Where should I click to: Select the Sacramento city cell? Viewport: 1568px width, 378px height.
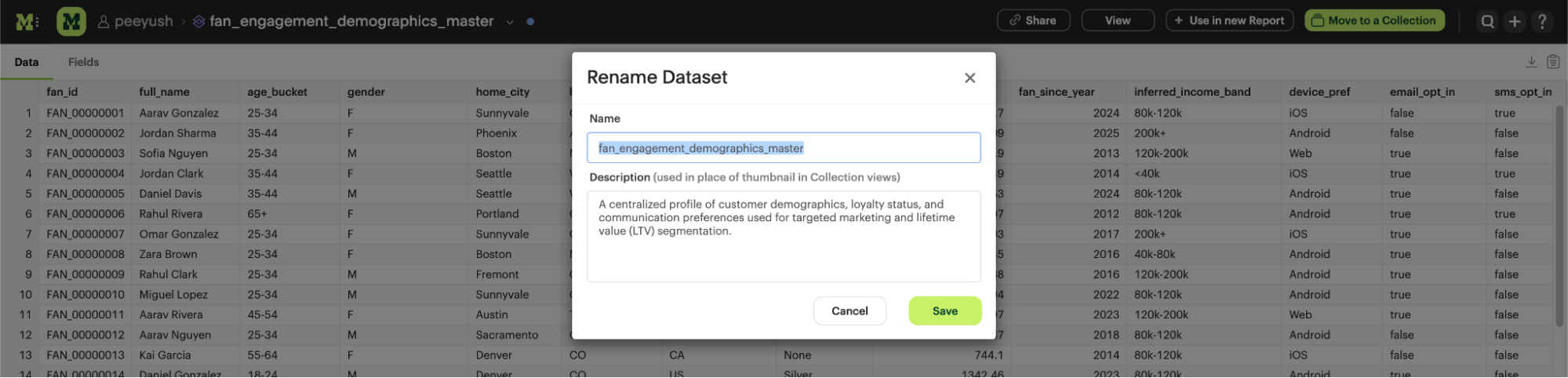tap(507, 335)
